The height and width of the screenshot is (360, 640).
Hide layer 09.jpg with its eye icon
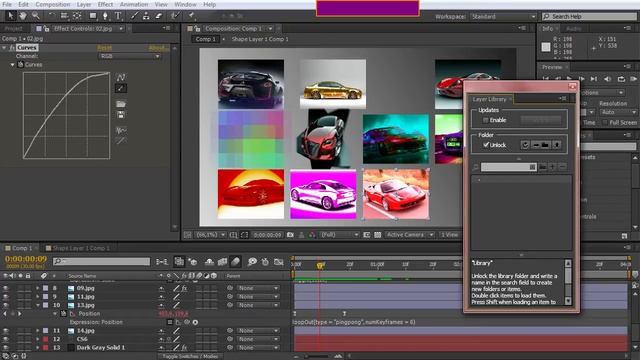pos(6,288)
